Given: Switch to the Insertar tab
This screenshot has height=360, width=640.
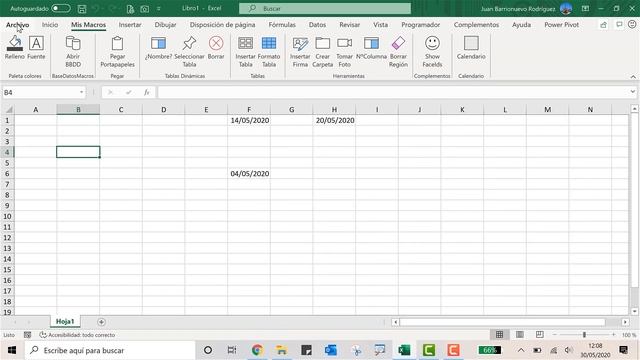Looking at the screenshot, I should click(130, 25).
